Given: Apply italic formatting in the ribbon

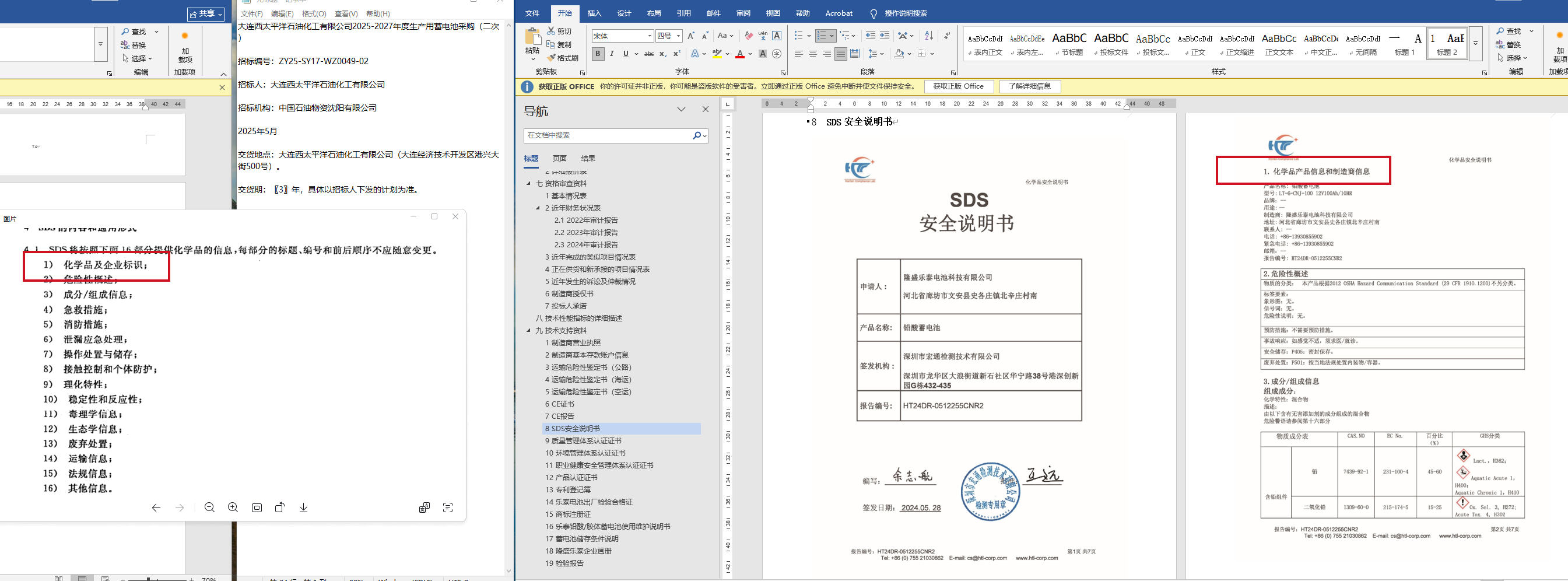Looking at the screenshot, I should (612, 54).
